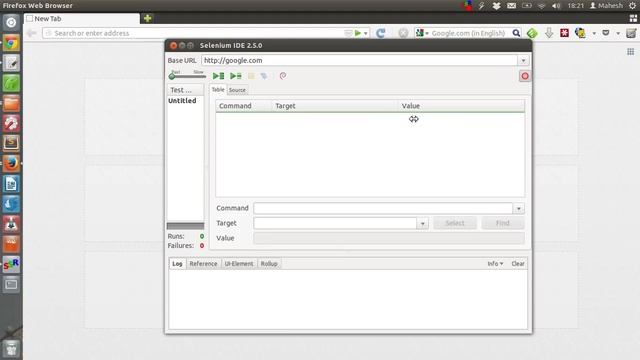This screenshot has height=360, width=640.
Task: Reload the page in Firefox
Action: click(x=380, y=33)
